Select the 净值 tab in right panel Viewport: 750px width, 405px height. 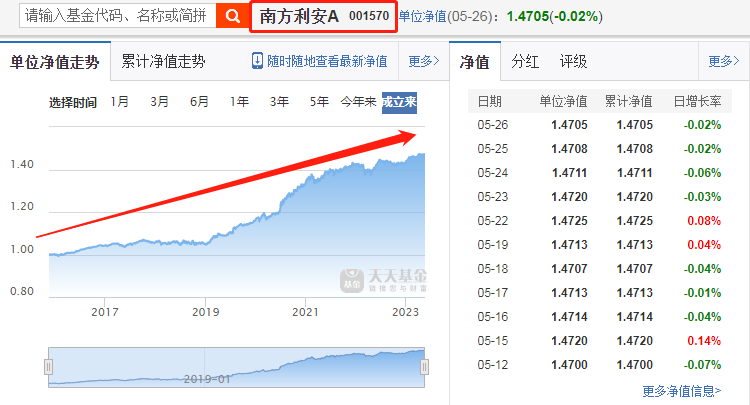(x=474, y=62)
